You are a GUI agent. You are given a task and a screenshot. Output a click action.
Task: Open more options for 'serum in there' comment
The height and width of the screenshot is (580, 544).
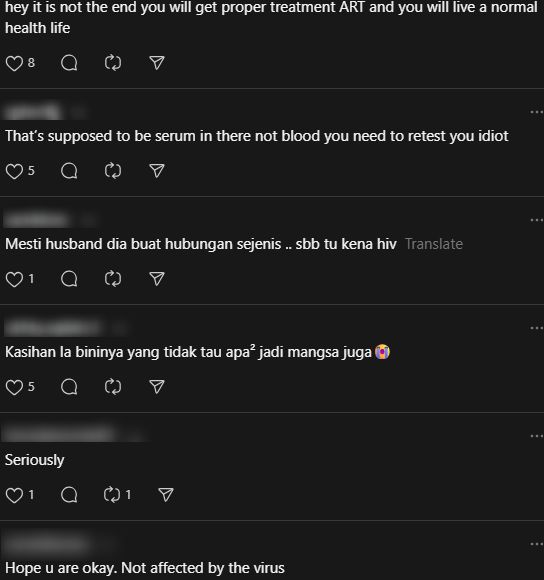(x=536, y=112)
